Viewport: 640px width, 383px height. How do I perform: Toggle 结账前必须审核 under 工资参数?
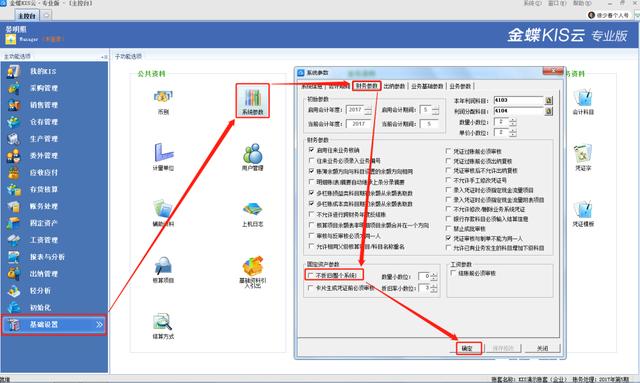453,273
